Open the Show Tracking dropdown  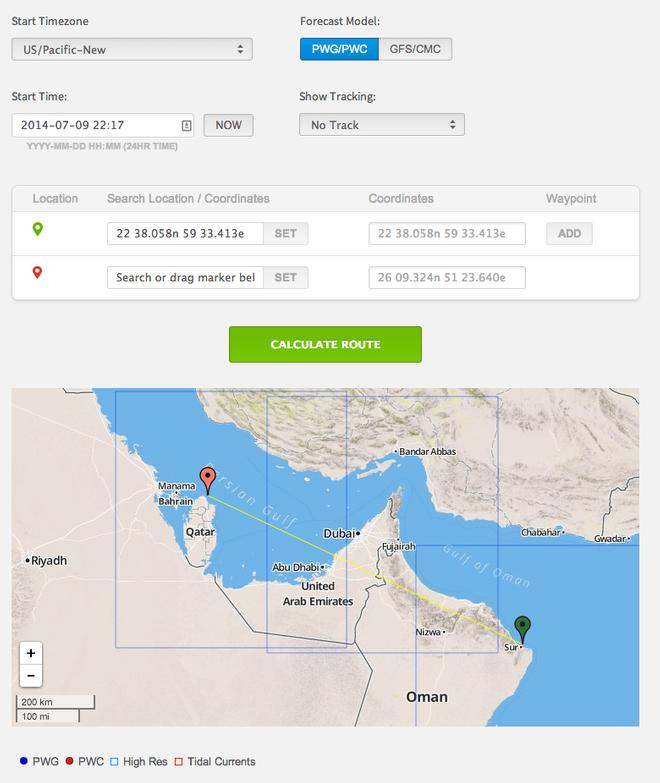click(382, 125)
